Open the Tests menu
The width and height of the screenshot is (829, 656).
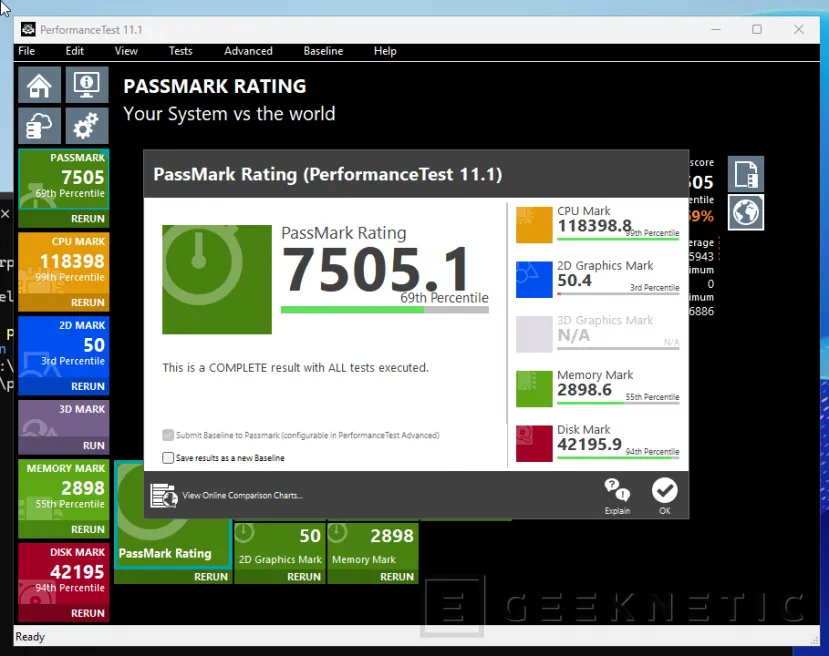181,51
